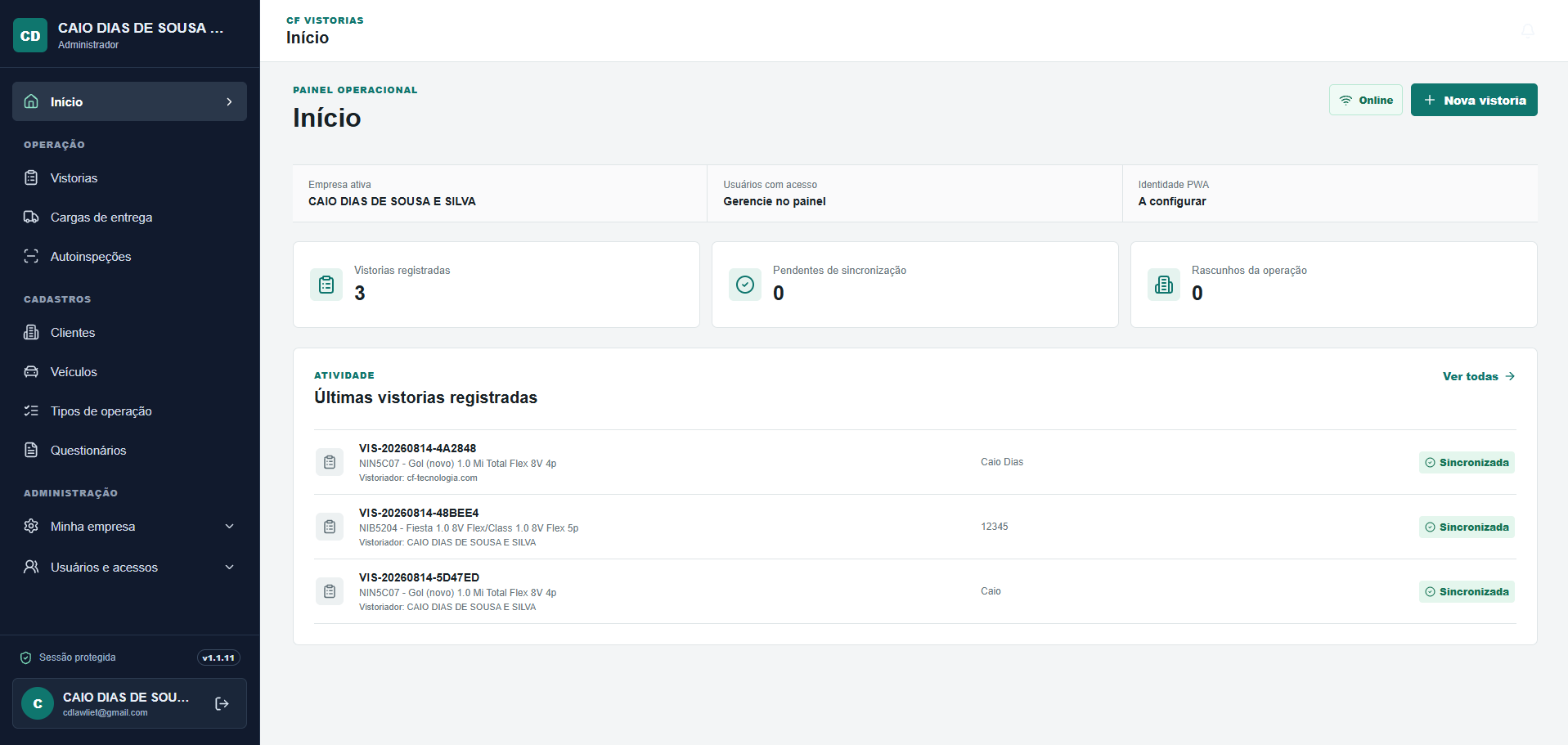Click the 12345 client value
Screen dimensions: 1568x745
click(995, 527)
